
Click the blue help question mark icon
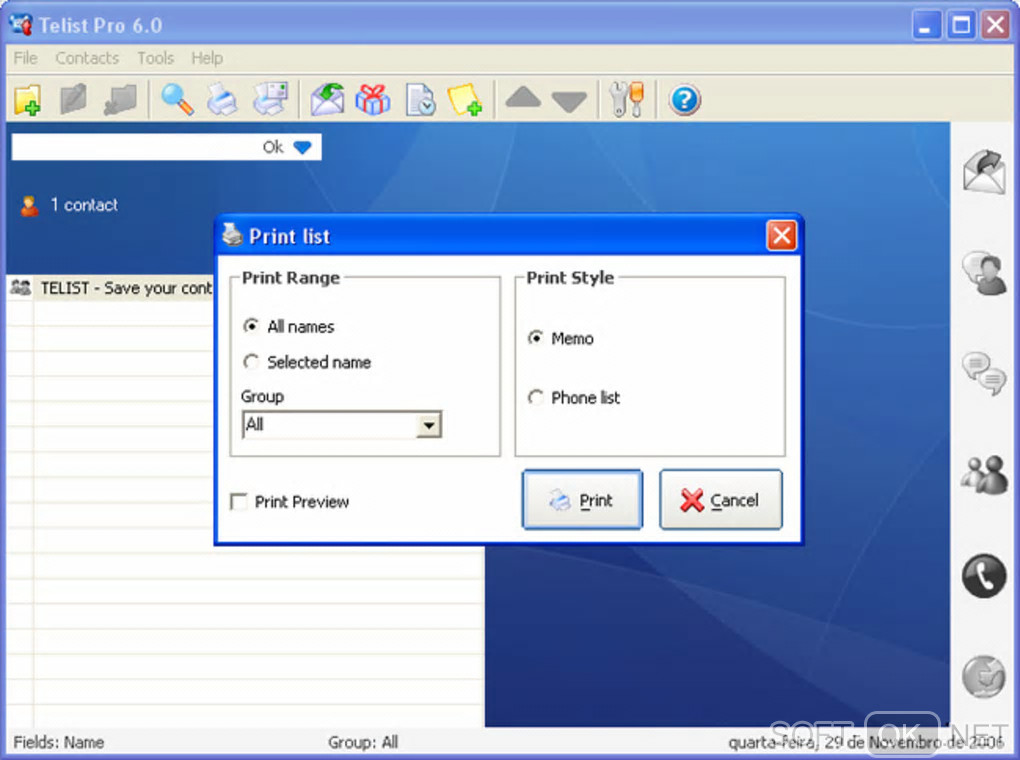click(x=684, y=100)
